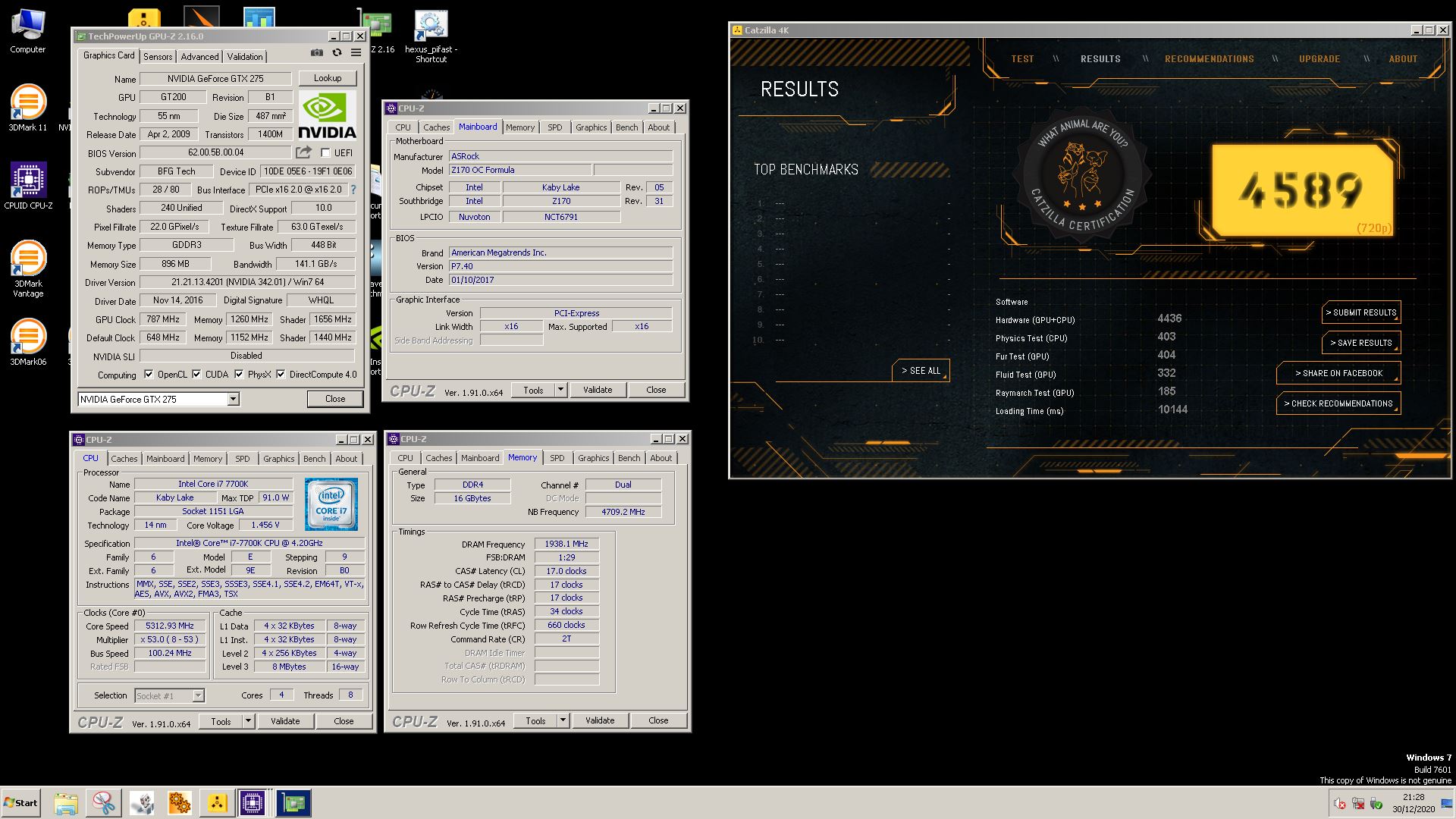Toggle the DirectCompute 4.0 checkbox
The image size is (1456, 819).
point(281,375)
